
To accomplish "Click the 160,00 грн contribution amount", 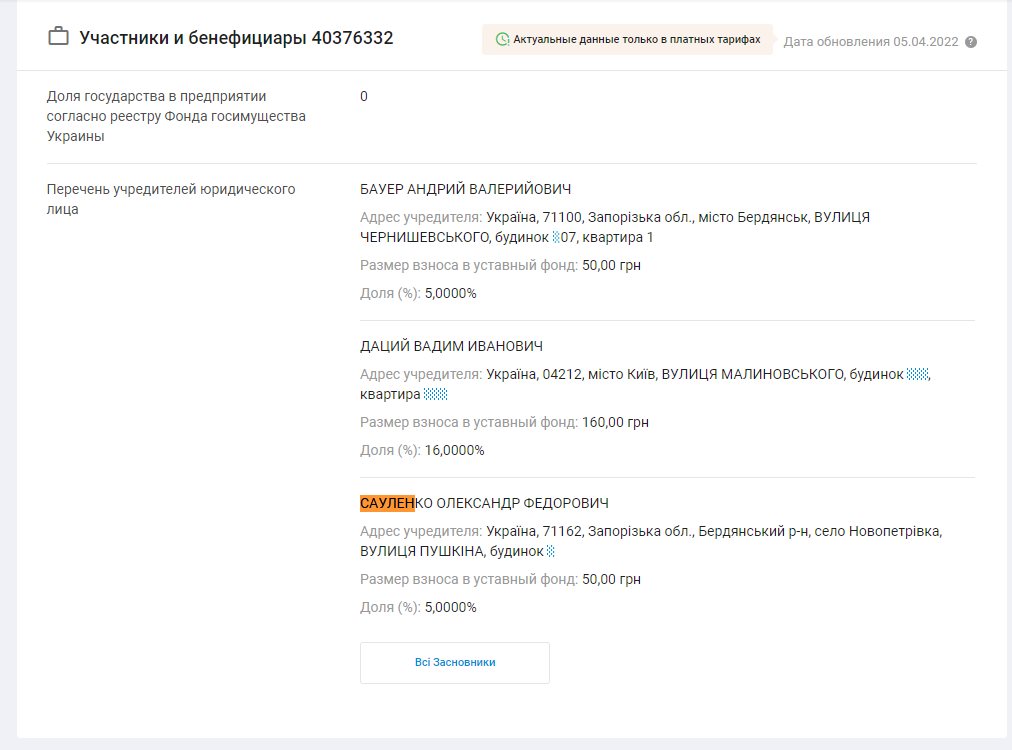I will pos(615,422).
